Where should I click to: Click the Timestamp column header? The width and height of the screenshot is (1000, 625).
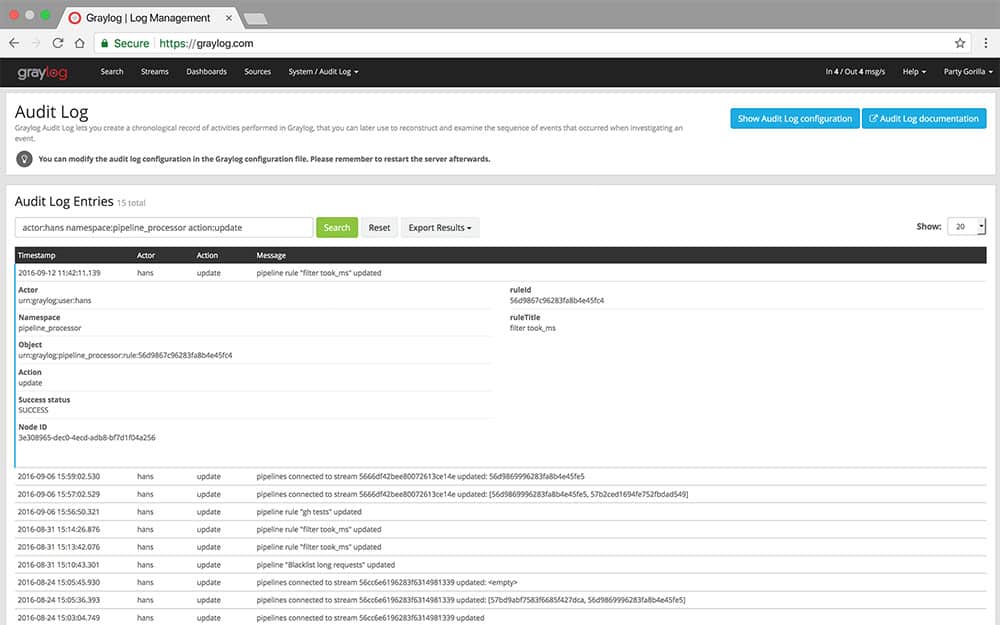pos(36,255)
